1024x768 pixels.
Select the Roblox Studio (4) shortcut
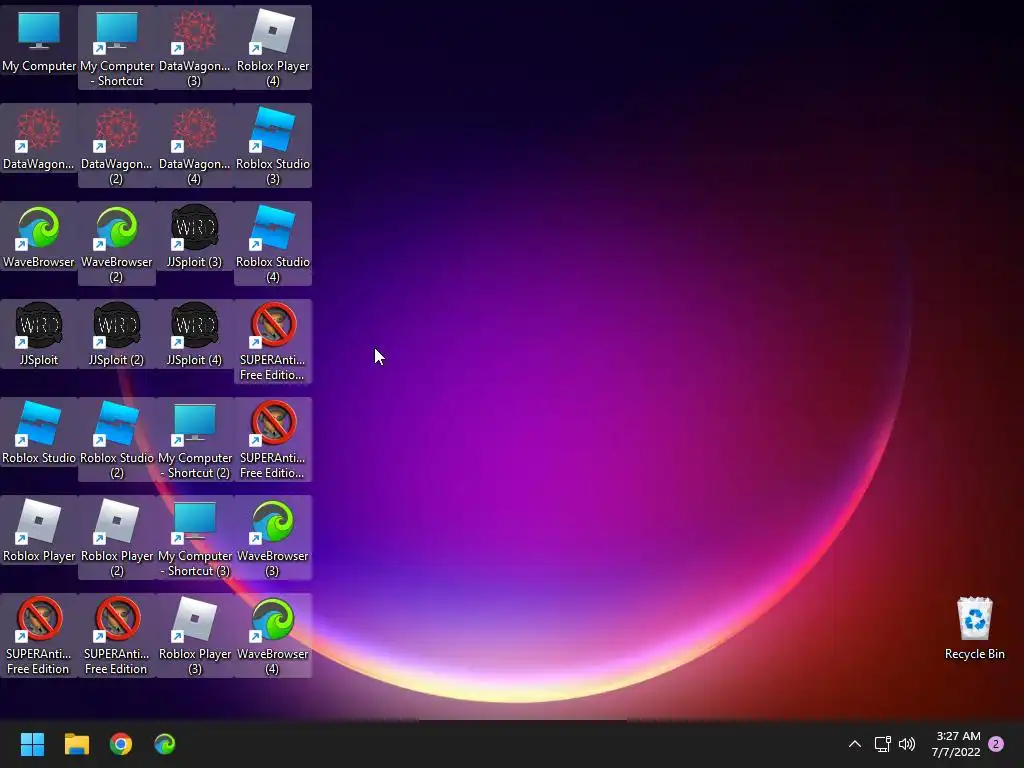[273, 243]
